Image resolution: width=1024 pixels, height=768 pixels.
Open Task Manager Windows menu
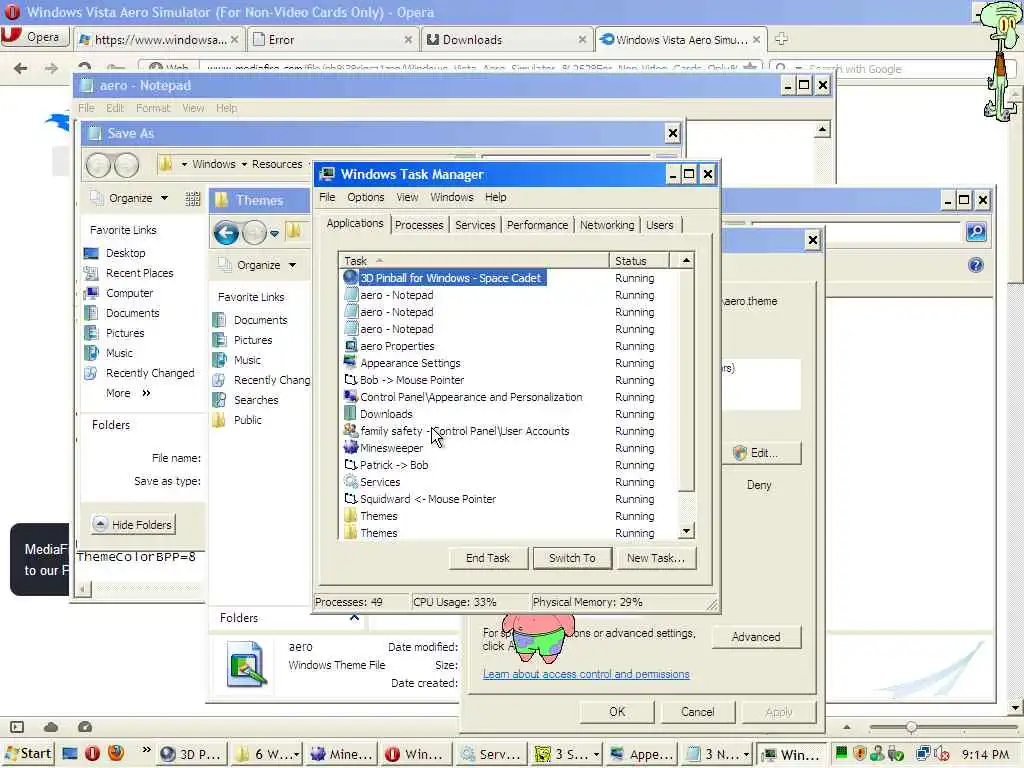coord(452,197)
